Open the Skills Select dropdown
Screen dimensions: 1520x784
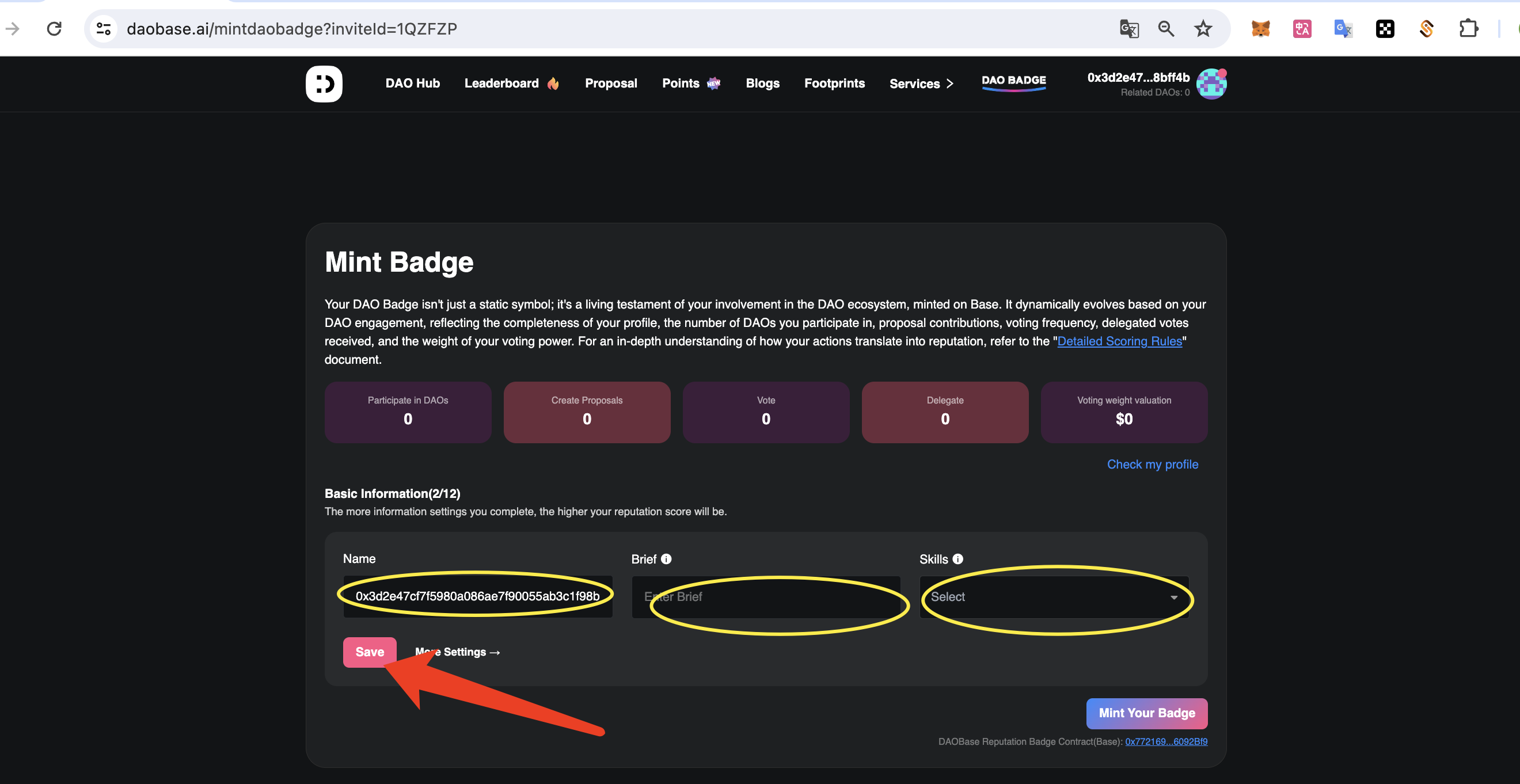[1054, 597]
